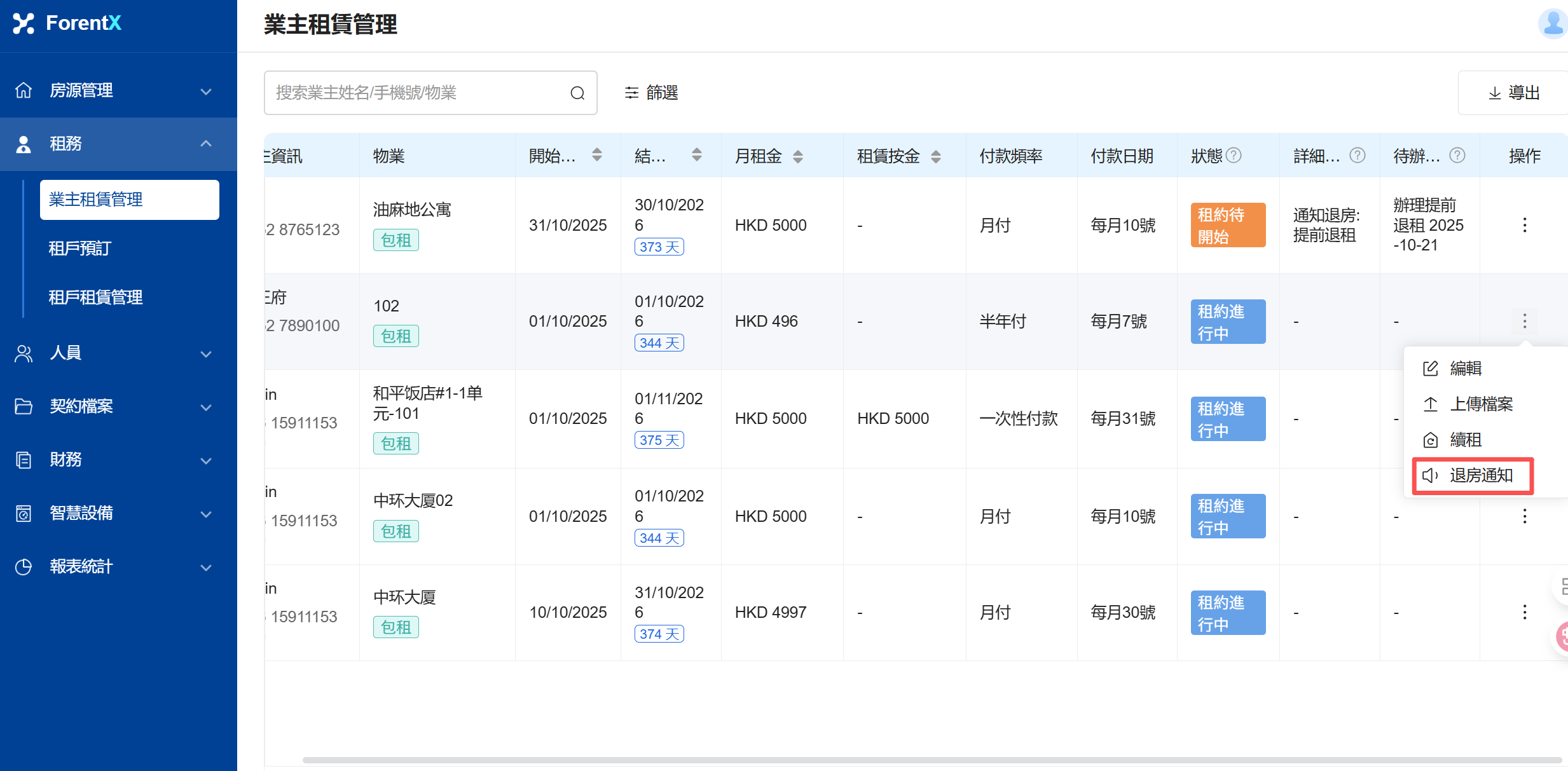Click the 狀態 help question icon
Screen dimensions: 1568x771
coord(1234,155)
